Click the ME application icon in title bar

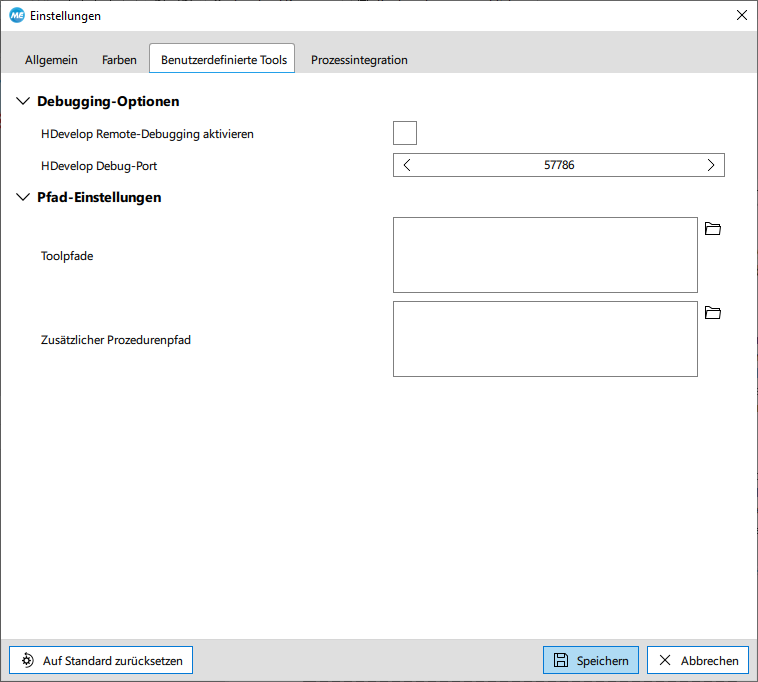point(16,16)
